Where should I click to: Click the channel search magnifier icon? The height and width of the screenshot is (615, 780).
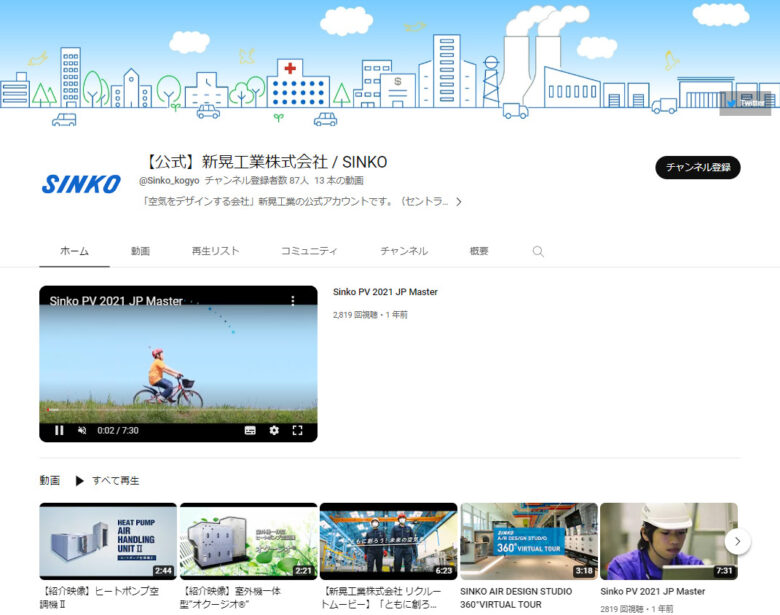click(538, 251)
